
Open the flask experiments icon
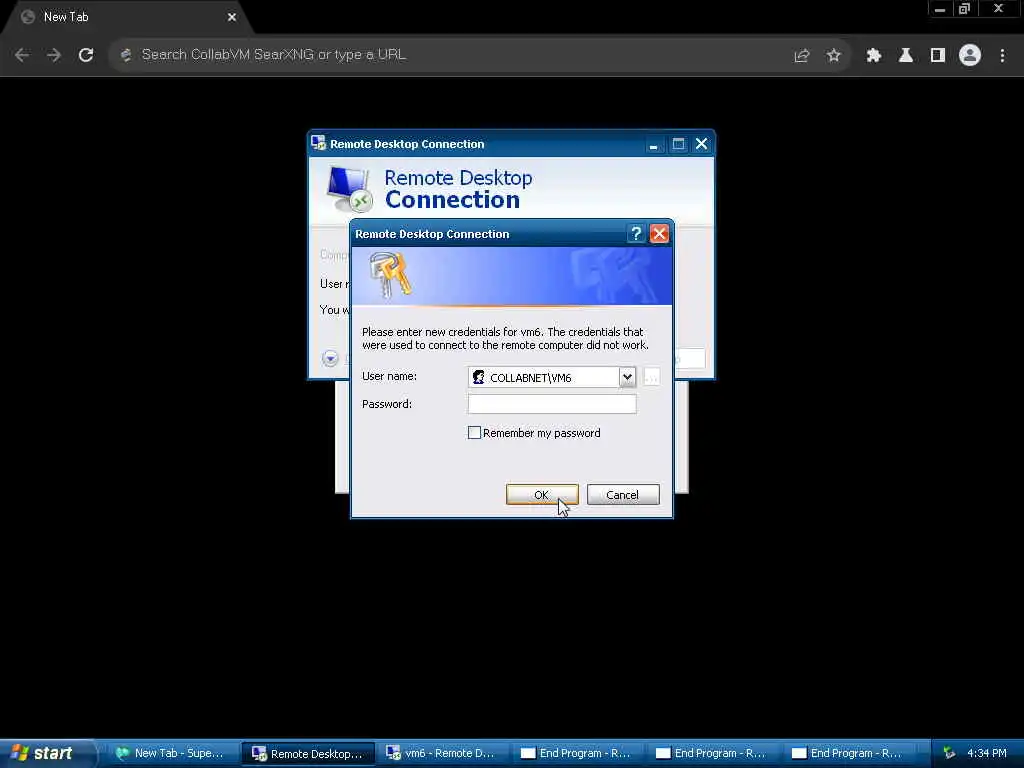[x=906, y=56]
